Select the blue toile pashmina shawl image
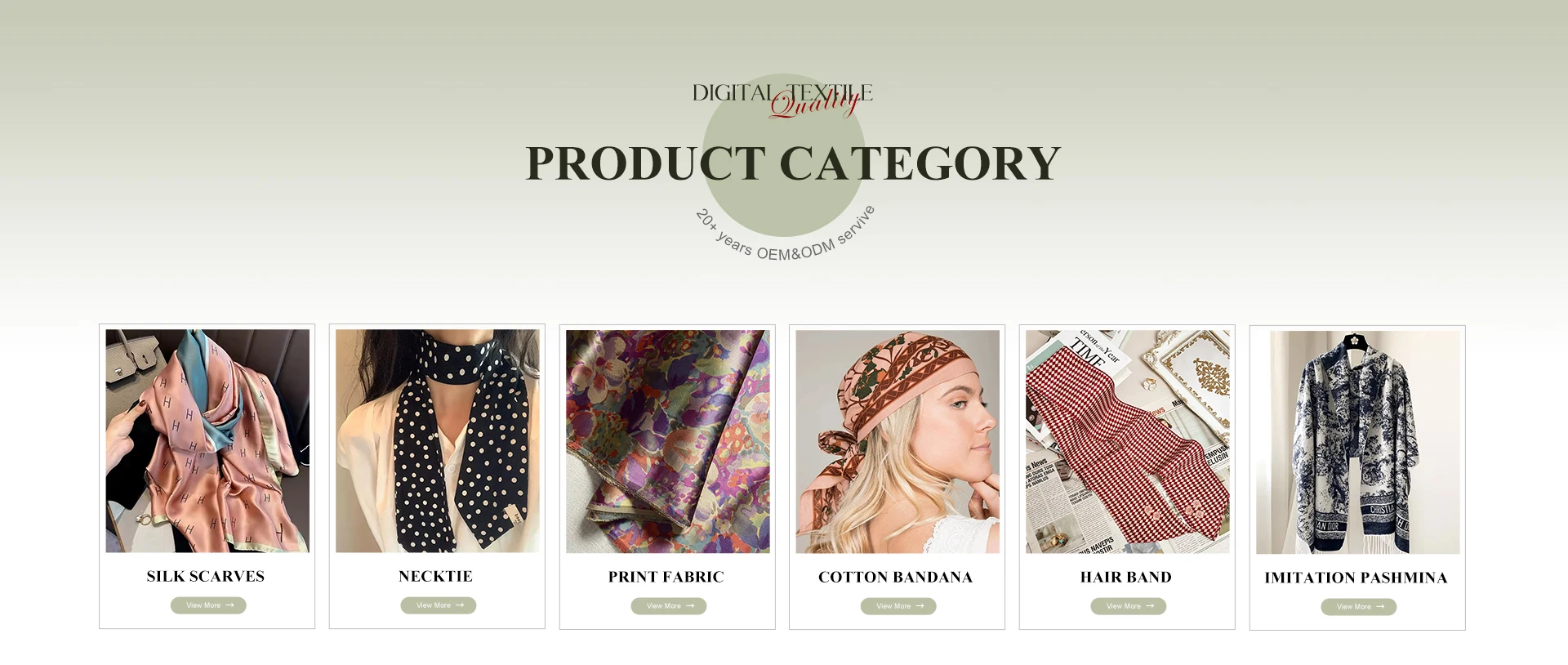The height and width of the screenshot is (665, 1568). (1358, 443)
